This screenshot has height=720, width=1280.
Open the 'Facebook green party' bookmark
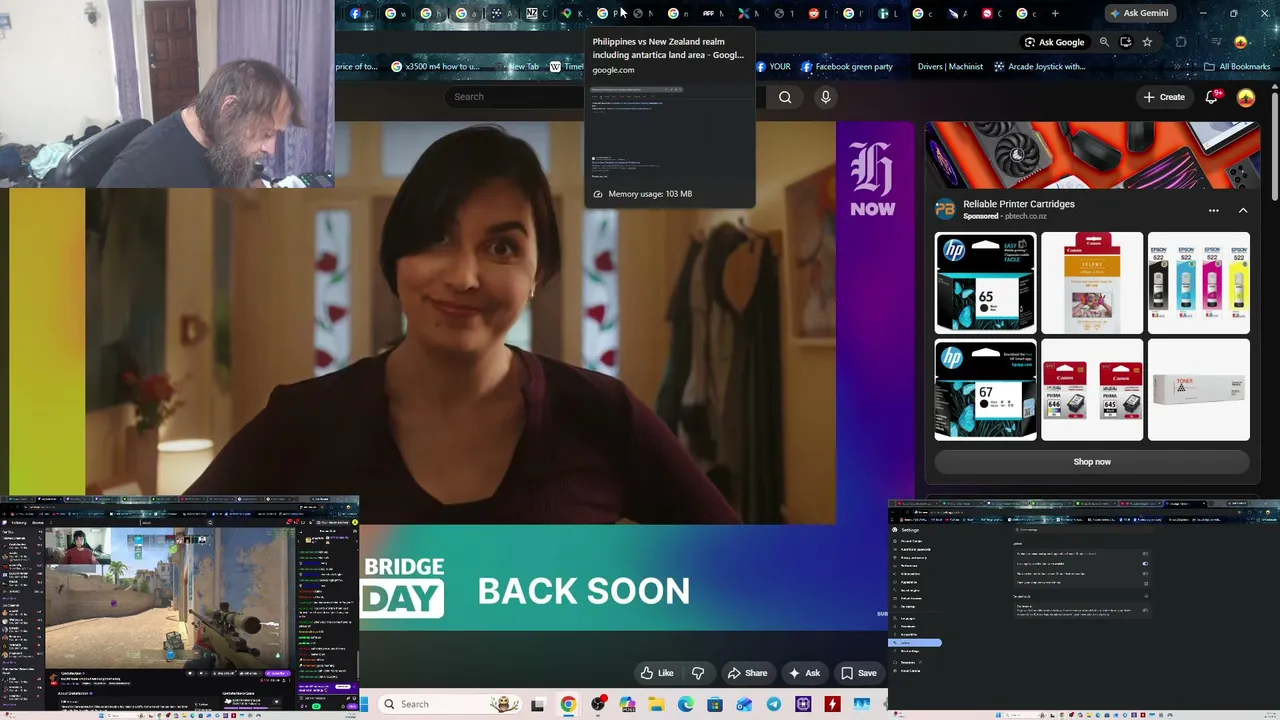coord(846,67)
